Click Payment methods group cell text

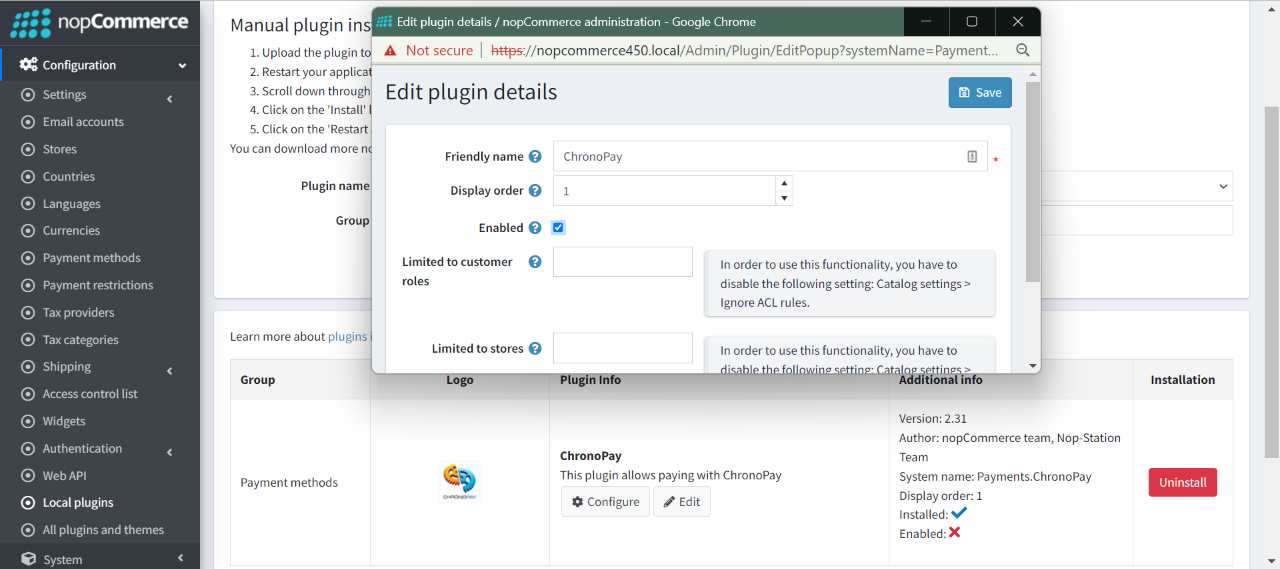(289, 483)
